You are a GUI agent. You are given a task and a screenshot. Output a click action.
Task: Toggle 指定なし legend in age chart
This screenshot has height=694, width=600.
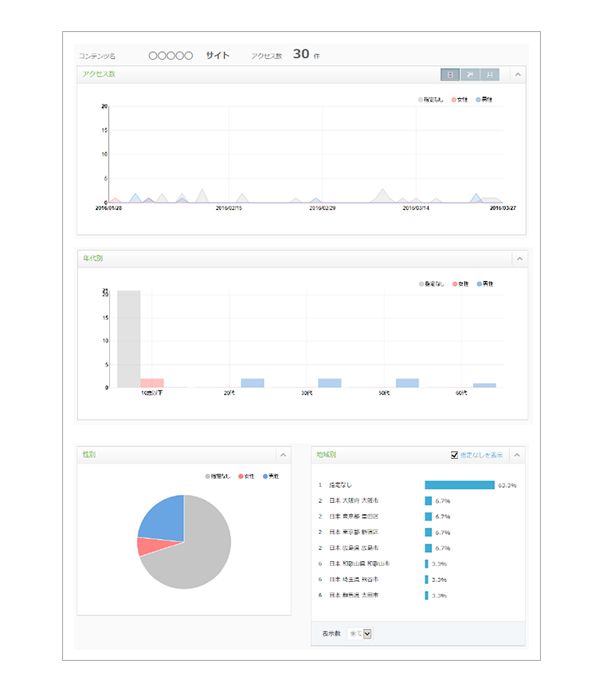tap(431, 284)
